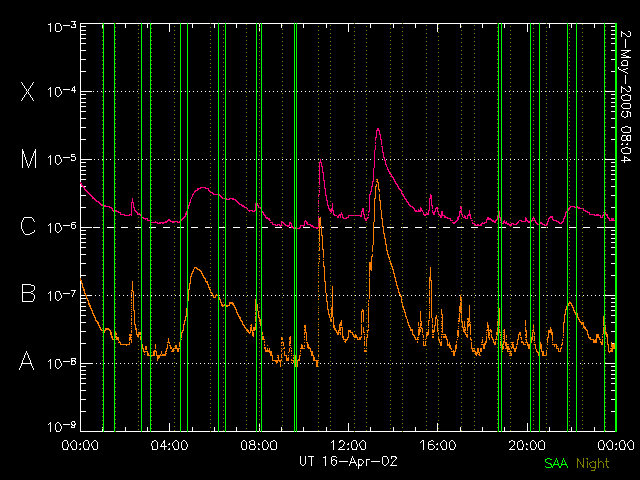Click the orange curve bump near 05:00
Viewport: 640px width, 480px height.
[x=196, y=268]
